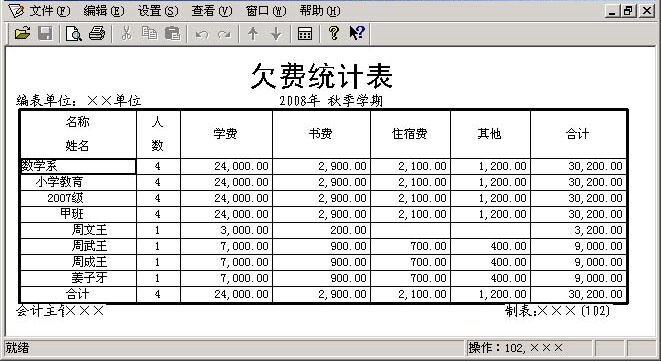661x361 pixels.
Task: Open the Calculator toolbar icon
Action: tap(305, 33)
